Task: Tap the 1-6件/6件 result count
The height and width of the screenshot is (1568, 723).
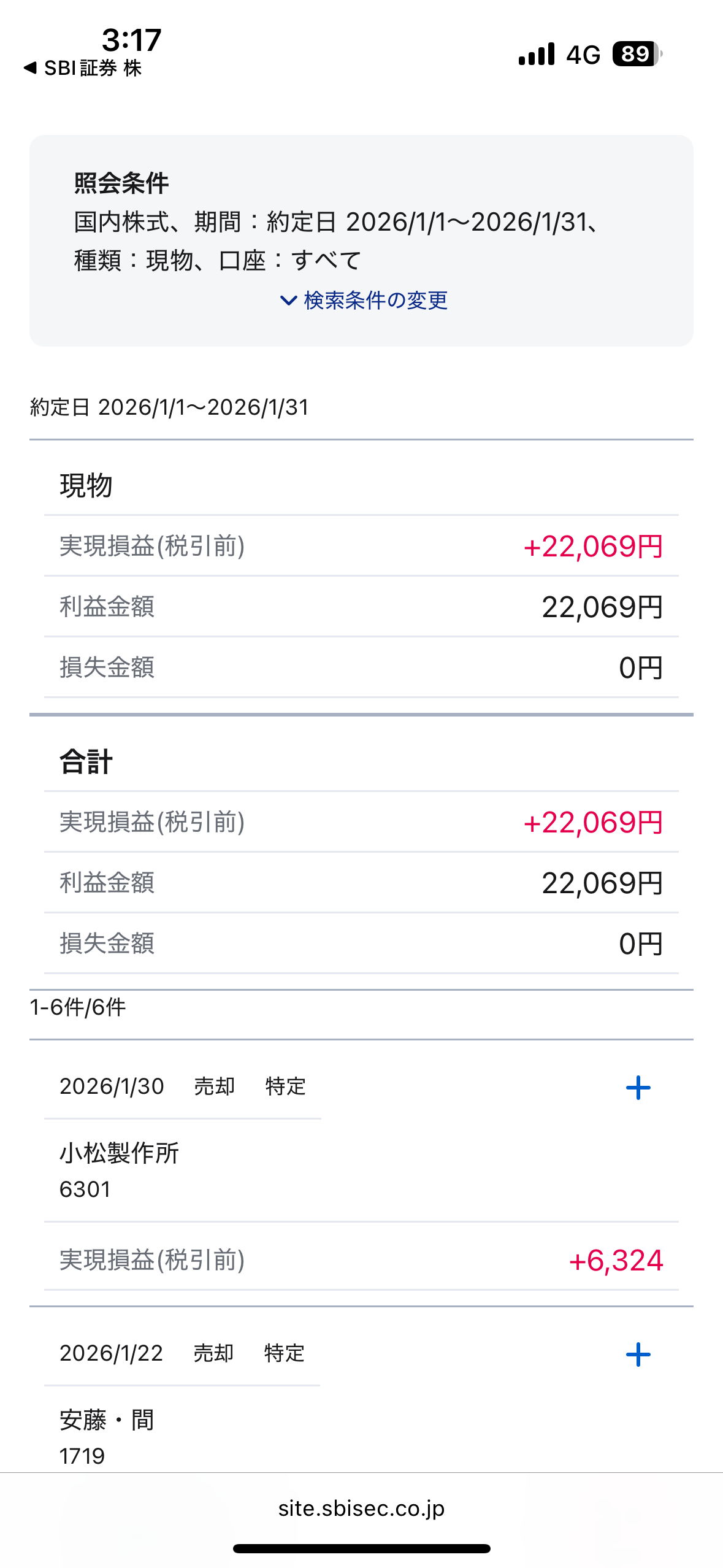Action: 78,1007
